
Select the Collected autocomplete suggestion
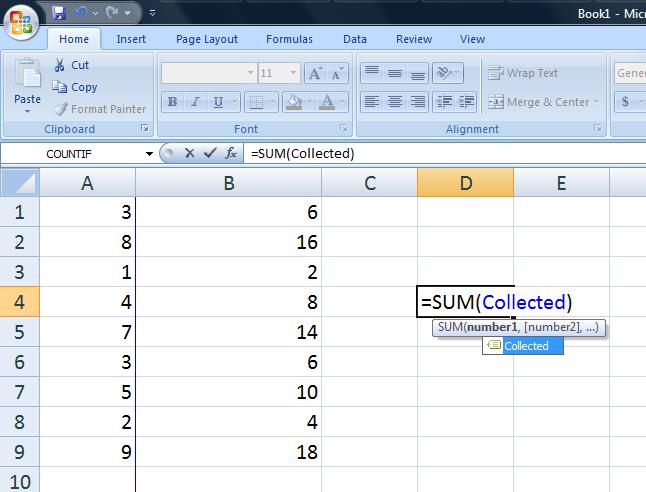(523, 346)
